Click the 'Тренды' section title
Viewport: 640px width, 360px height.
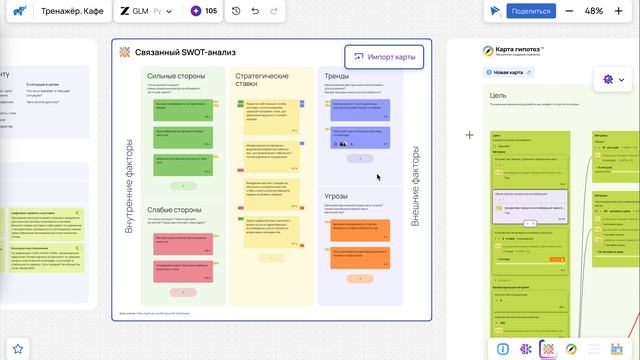tap(336, 76)
